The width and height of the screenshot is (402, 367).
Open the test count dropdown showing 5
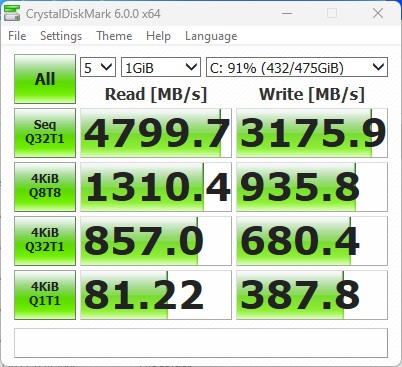98,67
